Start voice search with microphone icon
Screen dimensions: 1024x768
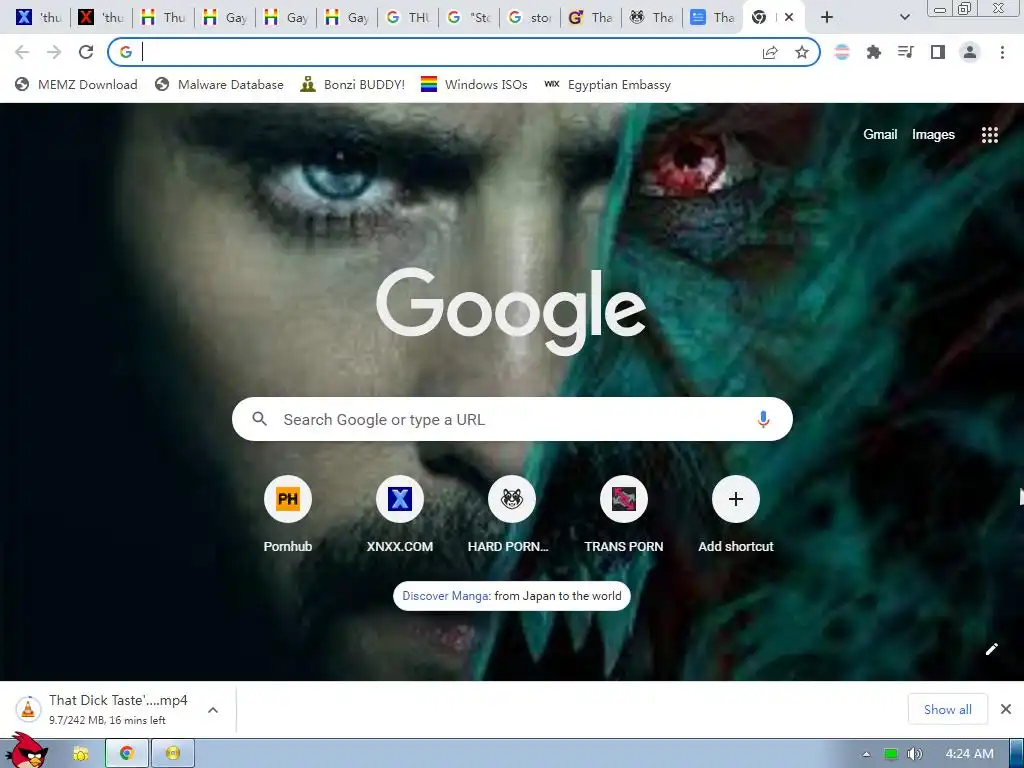pos(763,419)
